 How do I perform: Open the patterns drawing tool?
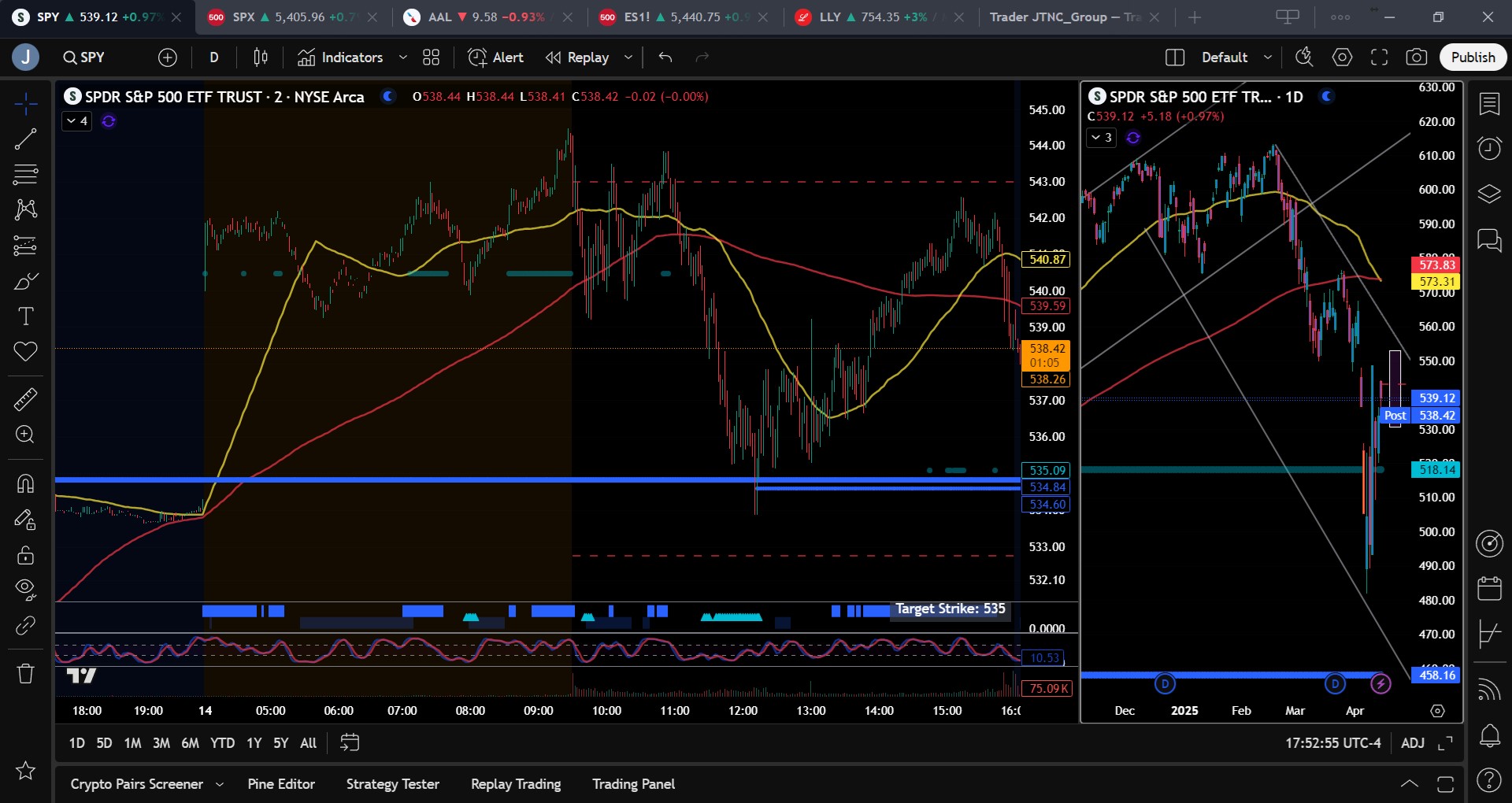(x=25, y=209)
